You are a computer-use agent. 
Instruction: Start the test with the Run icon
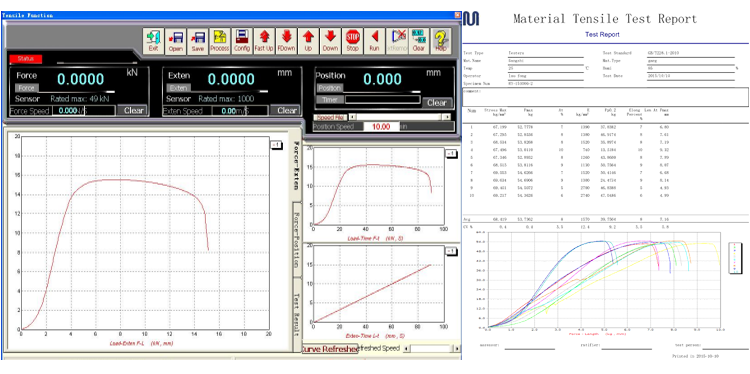[375, 41]
